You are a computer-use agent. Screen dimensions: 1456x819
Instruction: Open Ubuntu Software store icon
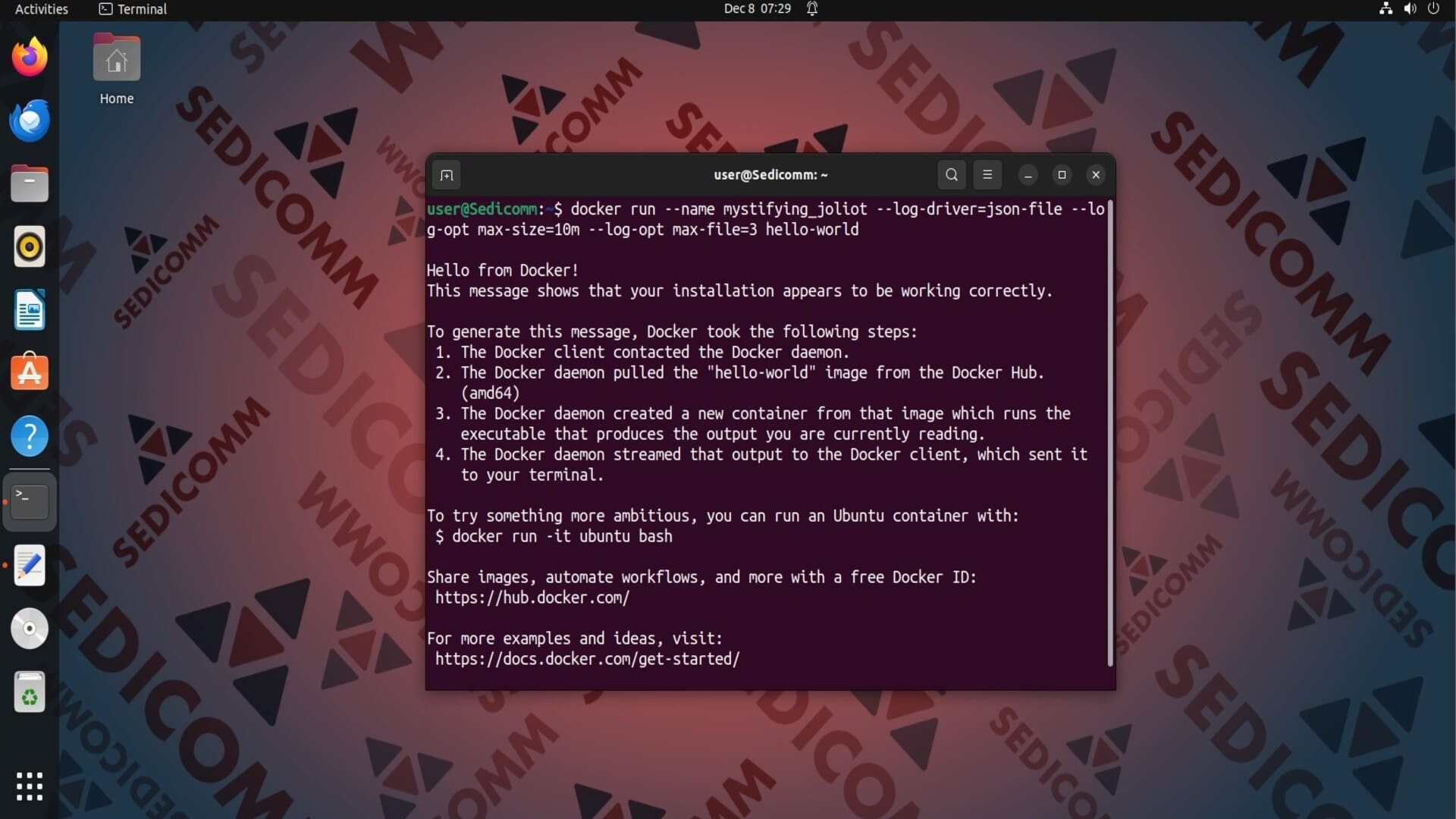point(30,373)
